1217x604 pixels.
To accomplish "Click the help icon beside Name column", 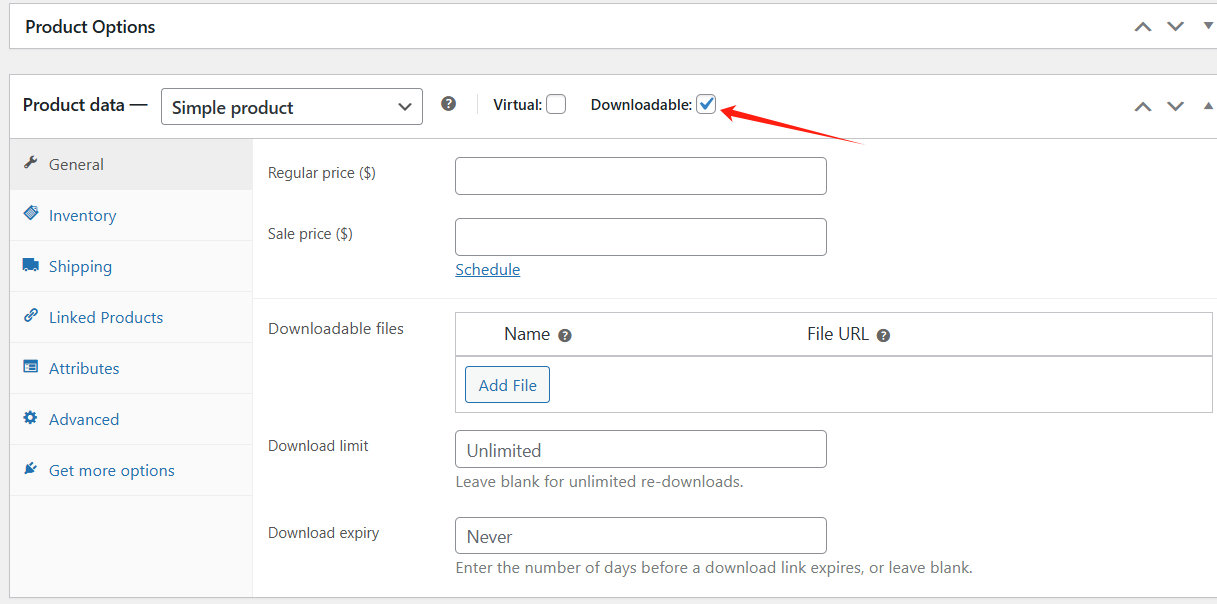I will (x=565, y=336).
